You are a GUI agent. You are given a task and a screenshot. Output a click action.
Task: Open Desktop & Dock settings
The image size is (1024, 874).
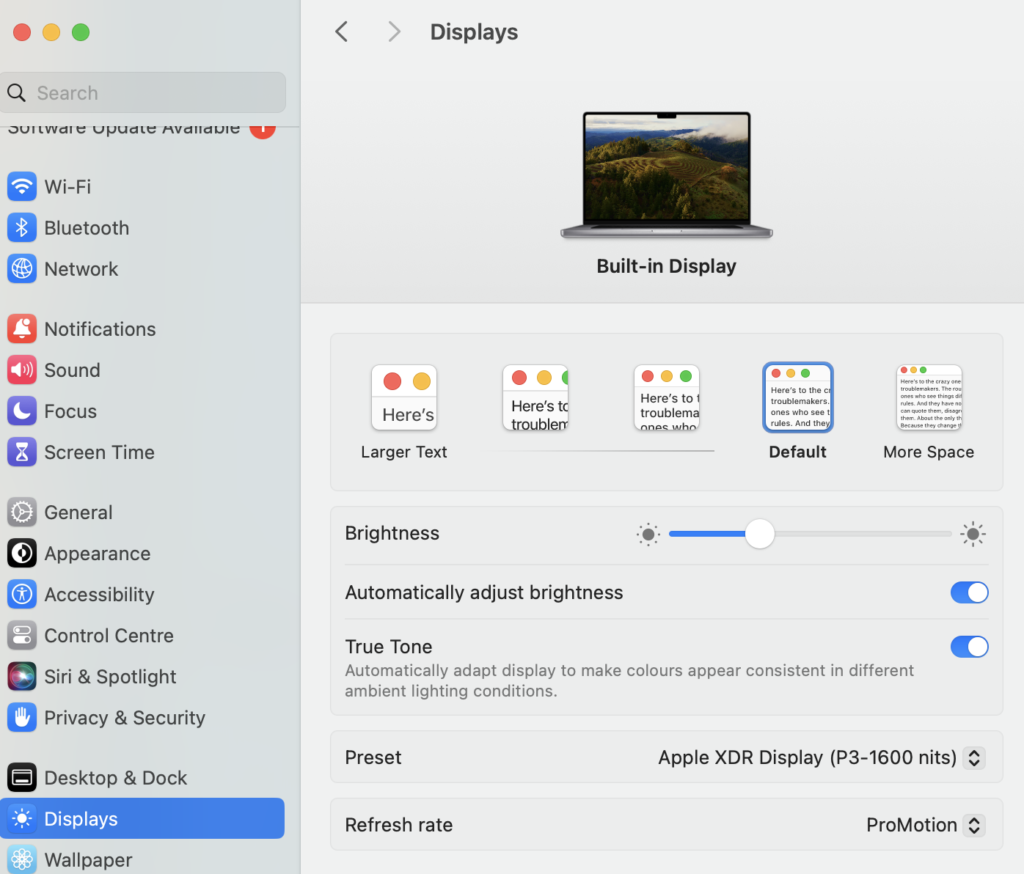pos(115,778)
